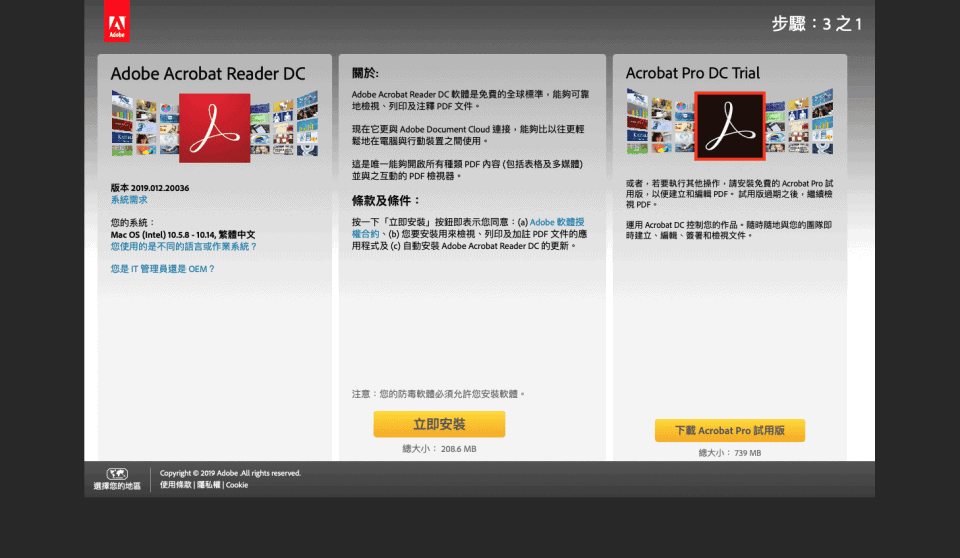Screen dimensions: 960x558
Task: Open 使用條款 footer link
Action: [176, 484]
